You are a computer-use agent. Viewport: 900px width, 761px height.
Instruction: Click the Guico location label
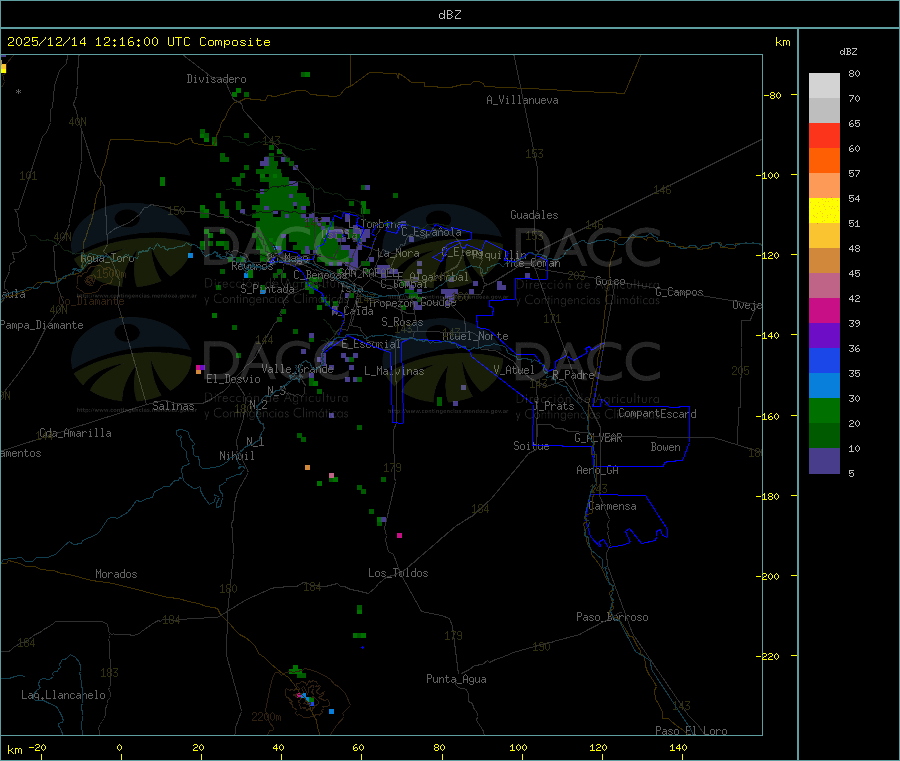(610, 281)
